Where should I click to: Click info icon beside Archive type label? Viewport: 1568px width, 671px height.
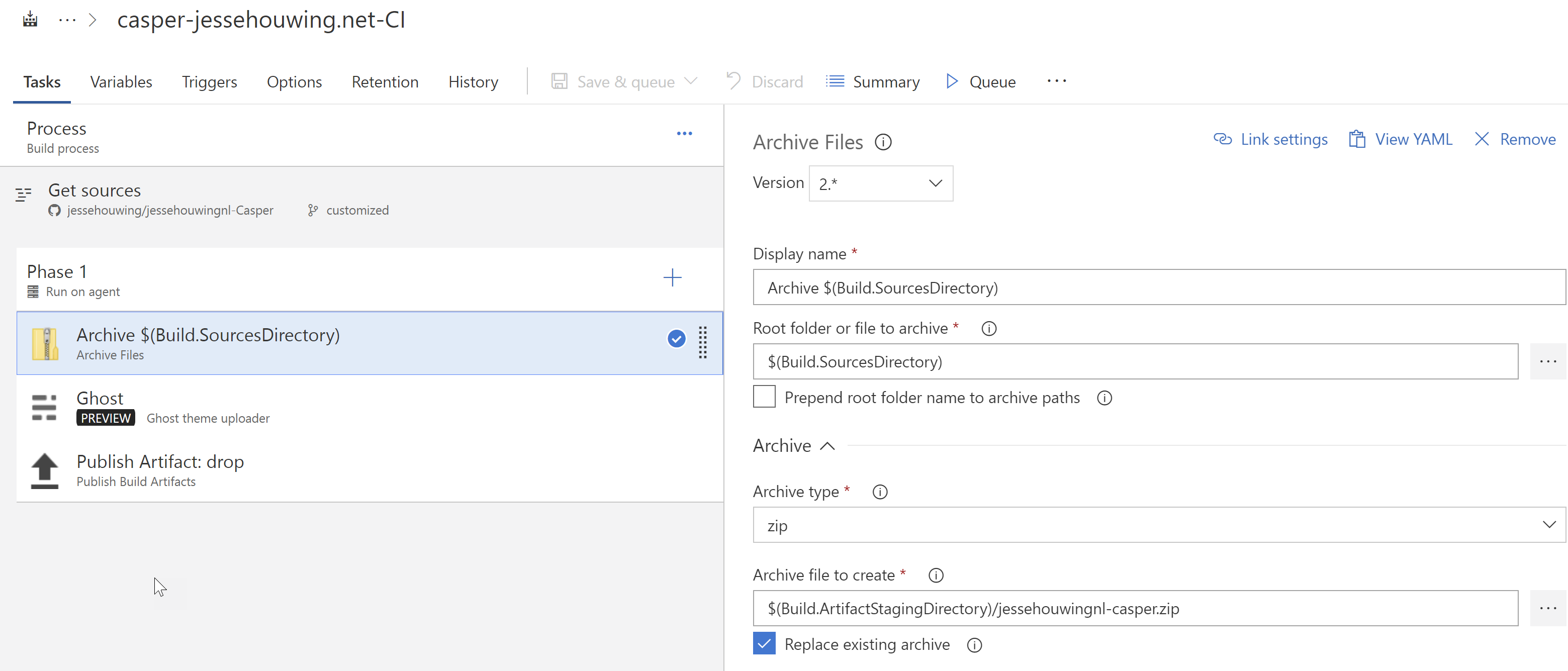point(880,492)
